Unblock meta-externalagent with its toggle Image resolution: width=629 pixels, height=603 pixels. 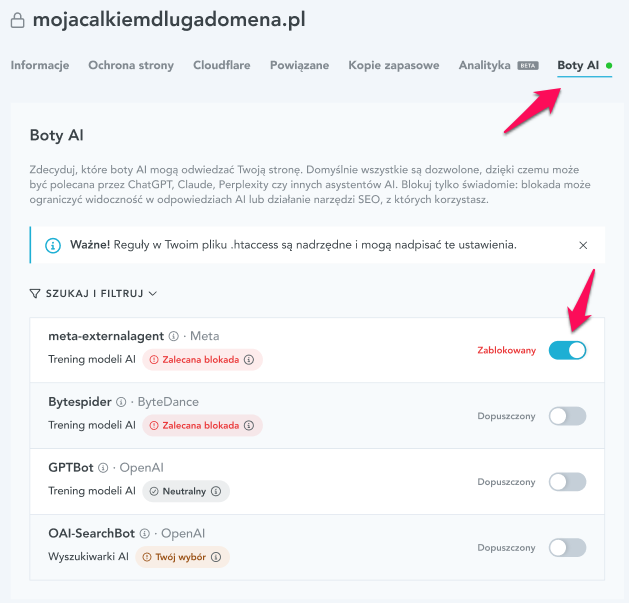(567, 350)
